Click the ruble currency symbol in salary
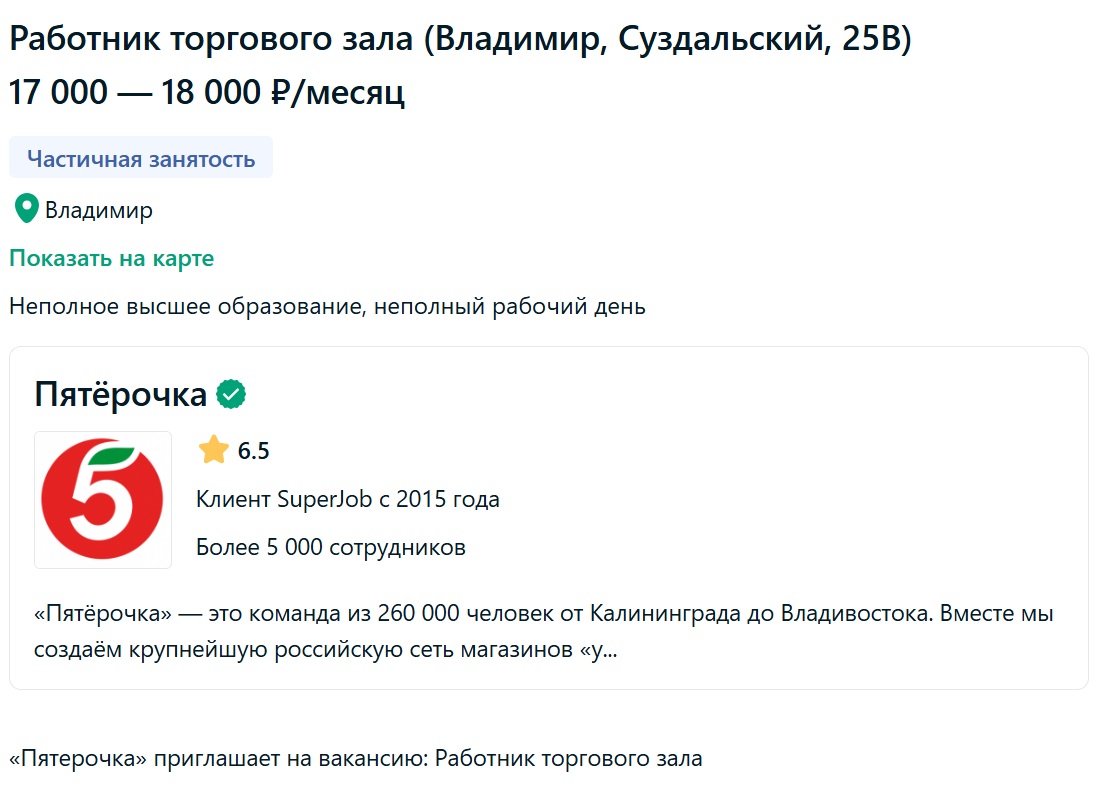Image resolution: width=1107 pixels, height=810 pixels. point(280,92)
